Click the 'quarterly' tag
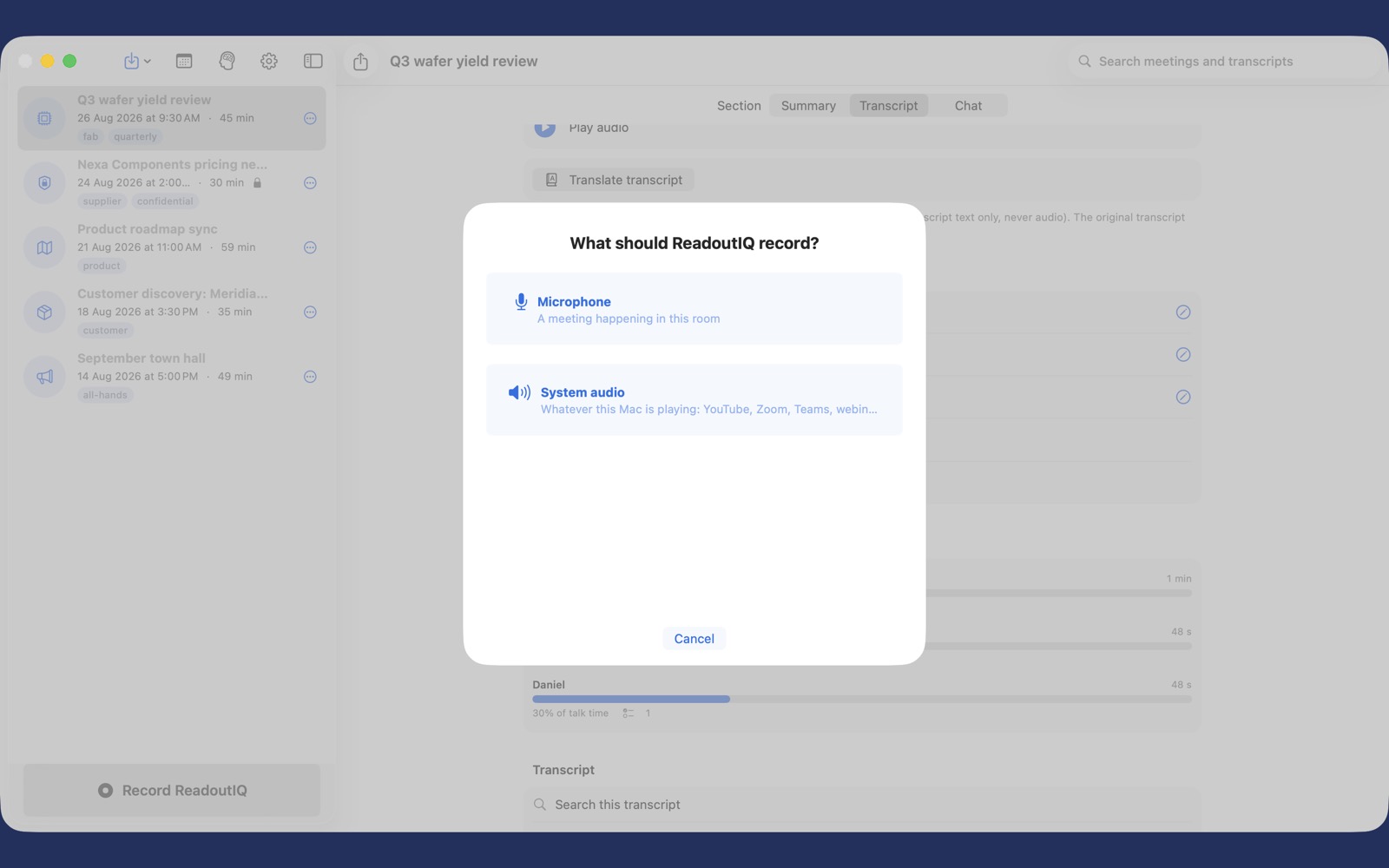 (135, 136)
